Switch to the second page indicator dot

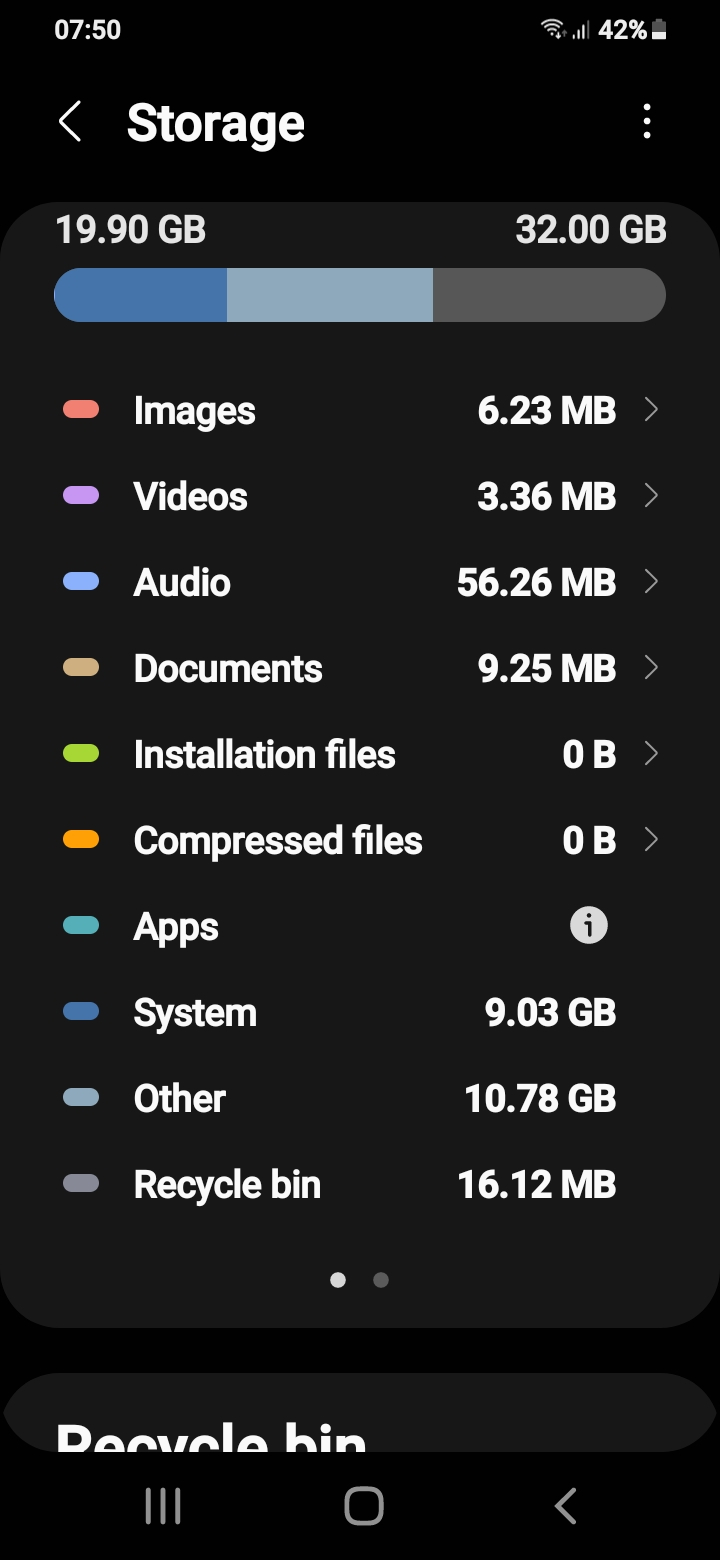click(x=381, y=1280)
